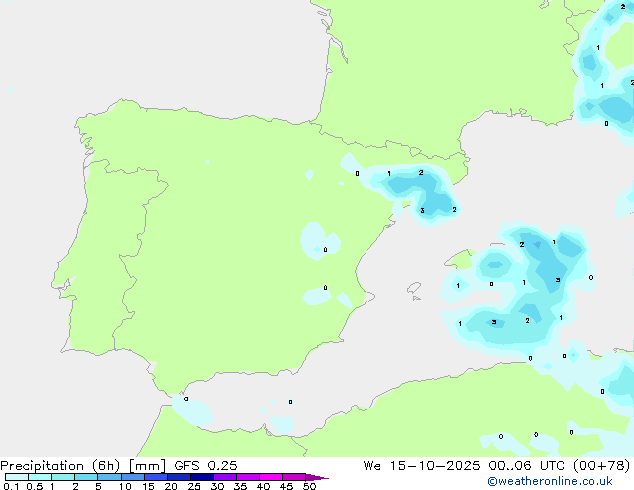Click the '35' legend scale label
634x490 pixels.
click(240, 486)
